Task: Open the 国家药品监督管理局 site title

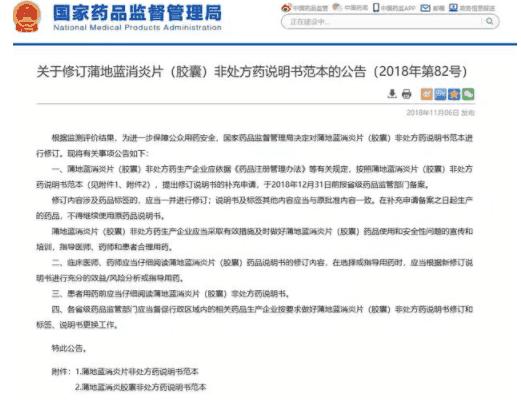Action: (137, 13)
